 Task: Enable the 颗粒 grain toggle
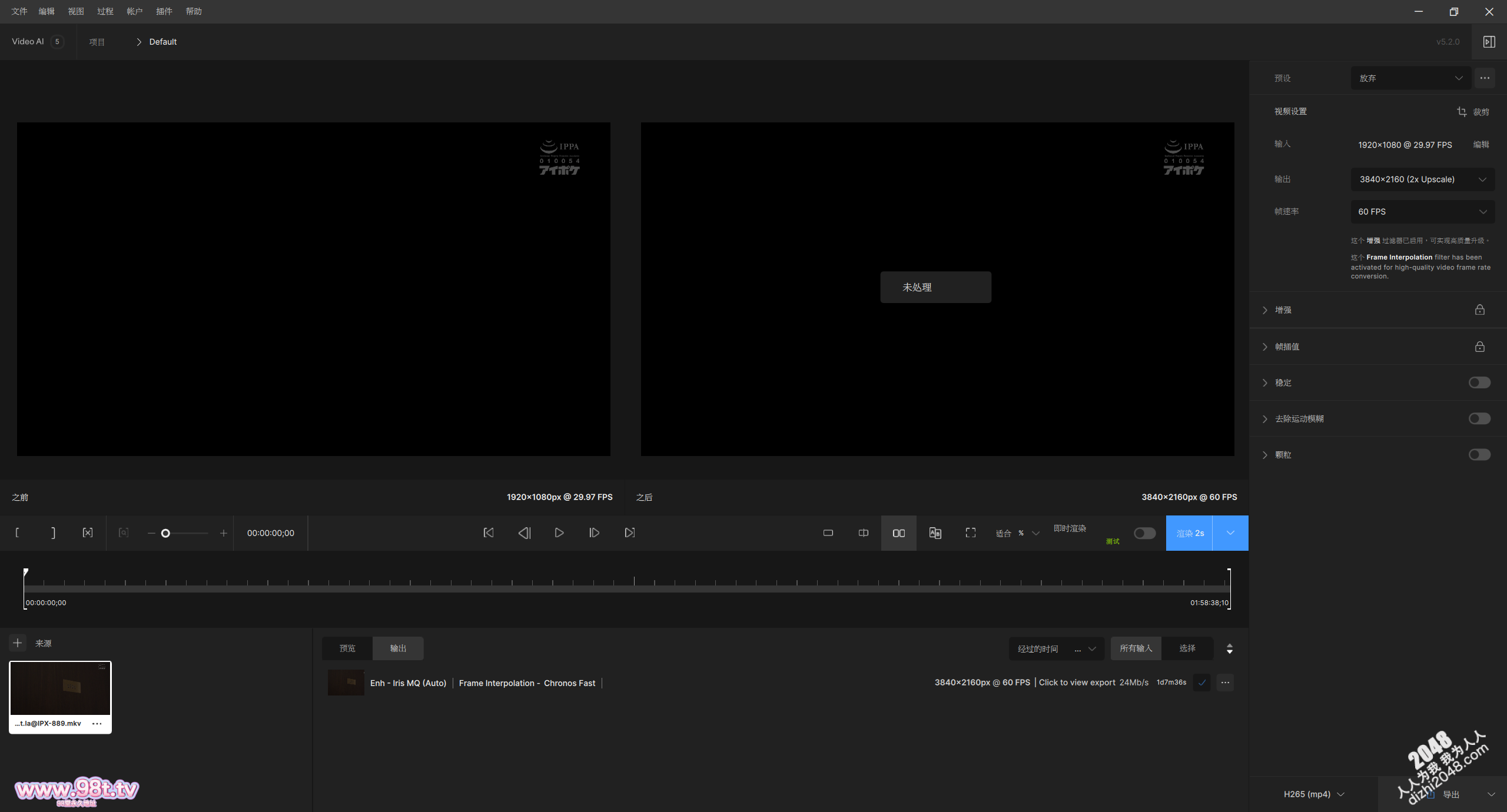click(x=1479, y=454)
